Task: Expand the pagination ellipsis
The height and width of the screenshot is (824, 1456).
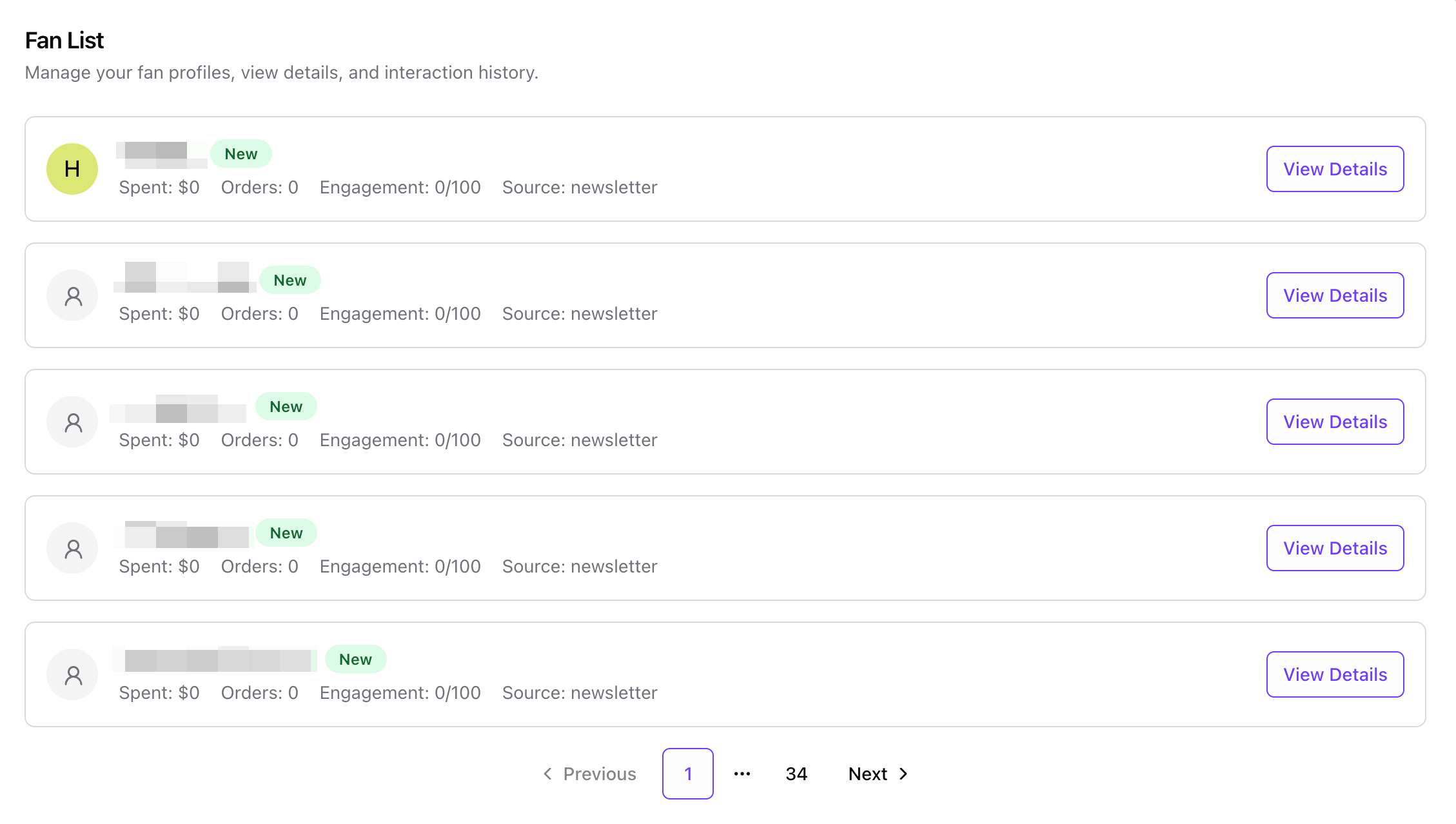Action: tap(742, 774)
